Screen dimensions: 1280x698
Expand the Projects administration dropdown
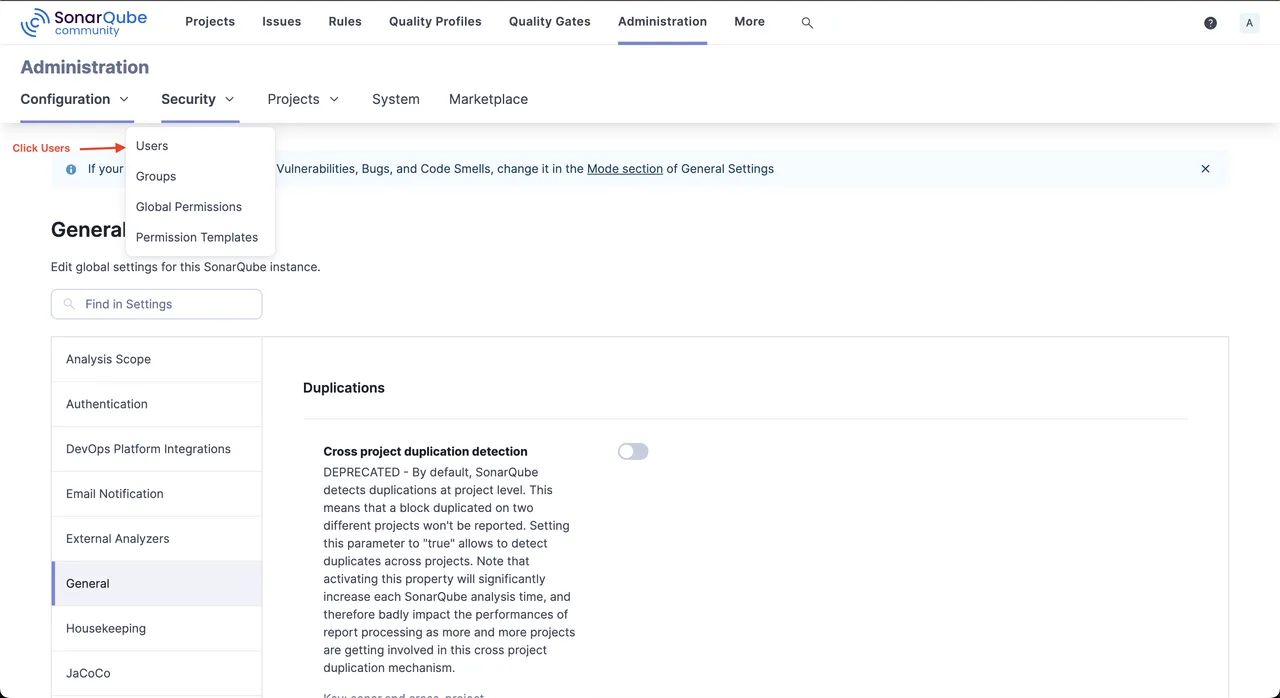click(x=303, y=99)
